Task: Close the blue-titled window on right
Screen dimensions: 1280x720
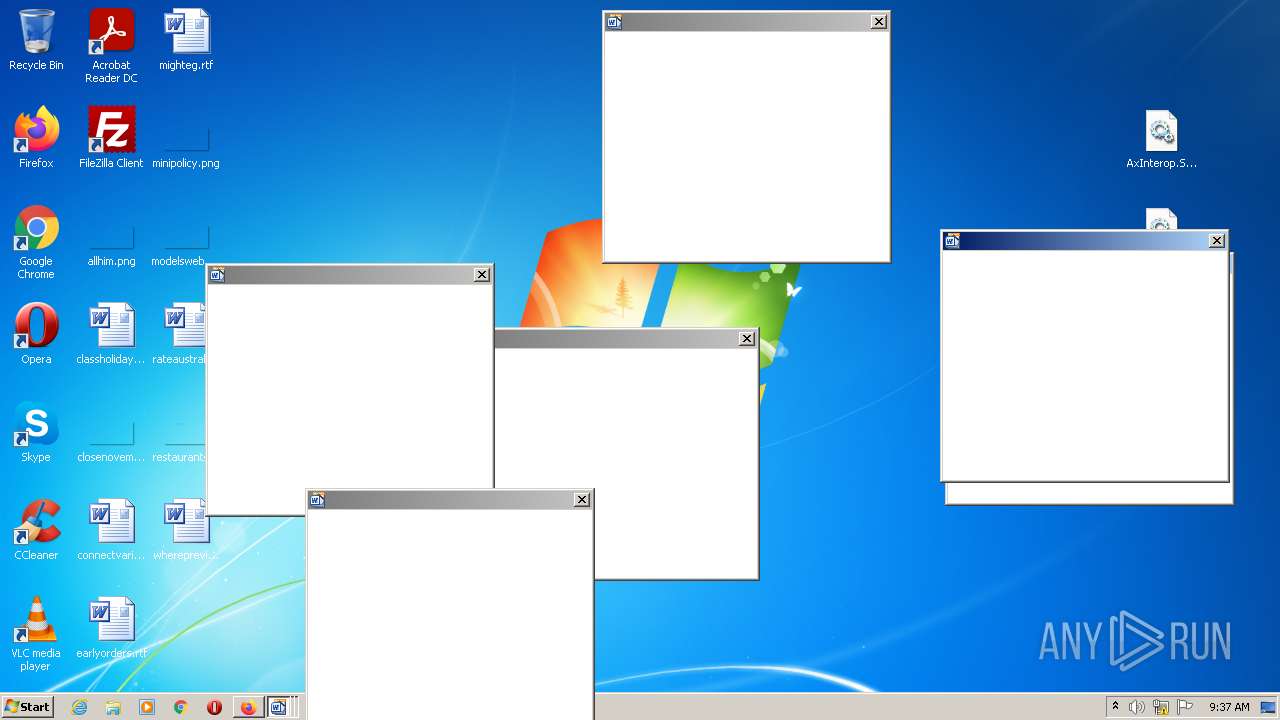Action: (1217, 240)
